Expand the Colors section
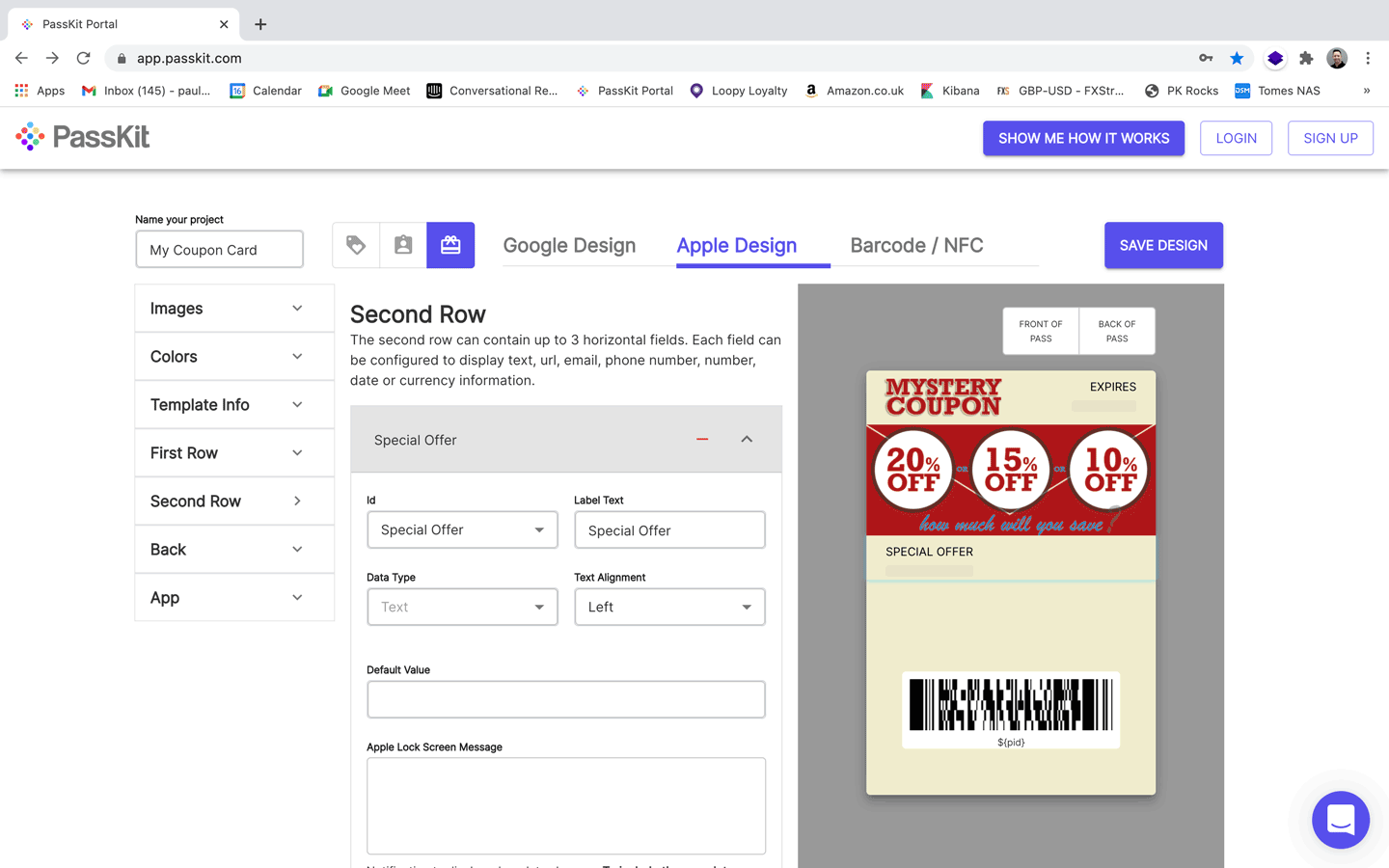Viewport: 1389px width, 868px height. (234, 357)
